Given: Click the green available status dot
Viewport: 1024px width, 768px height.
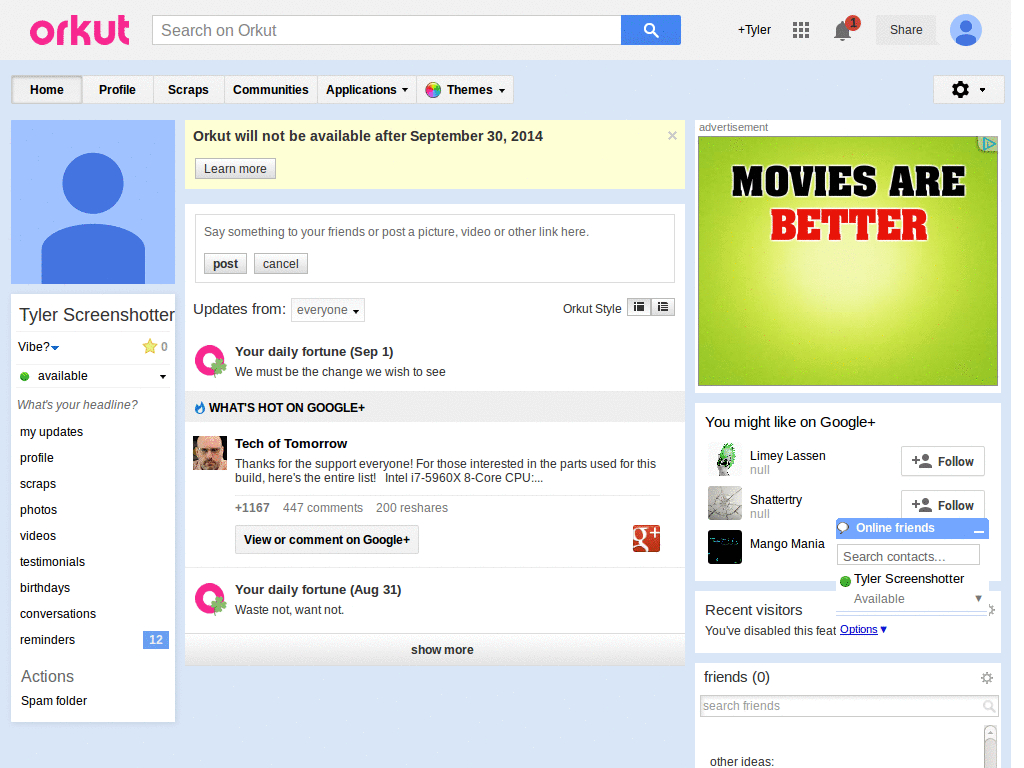Looking at the screenshot, I should (x=25, y=376).
